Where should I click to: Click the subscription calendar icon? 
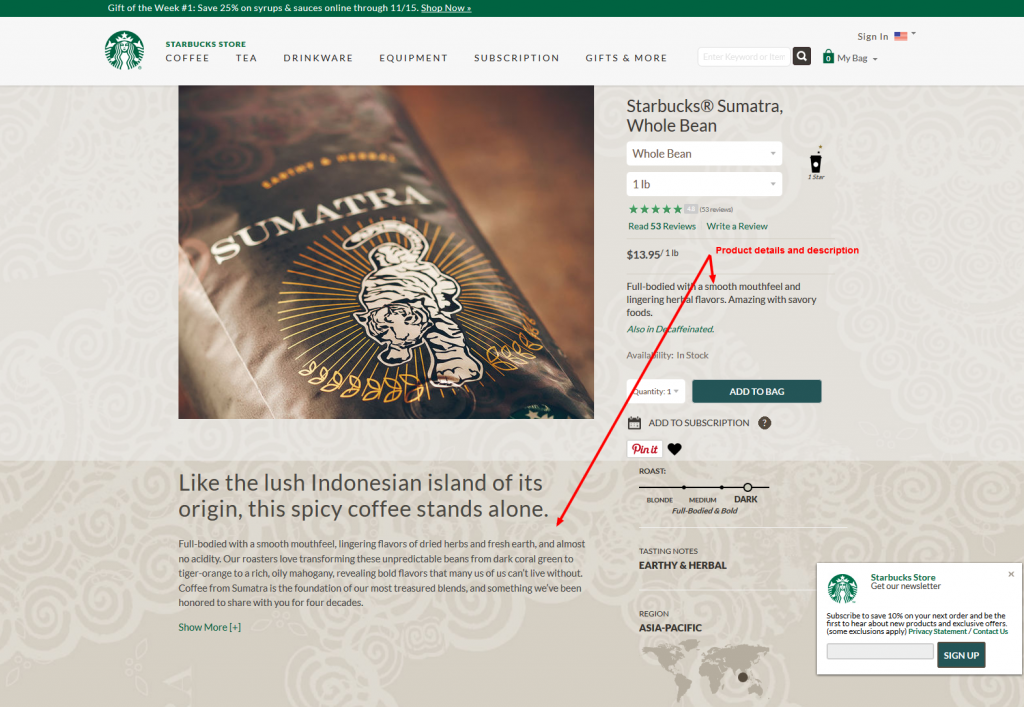click(634, 423)
